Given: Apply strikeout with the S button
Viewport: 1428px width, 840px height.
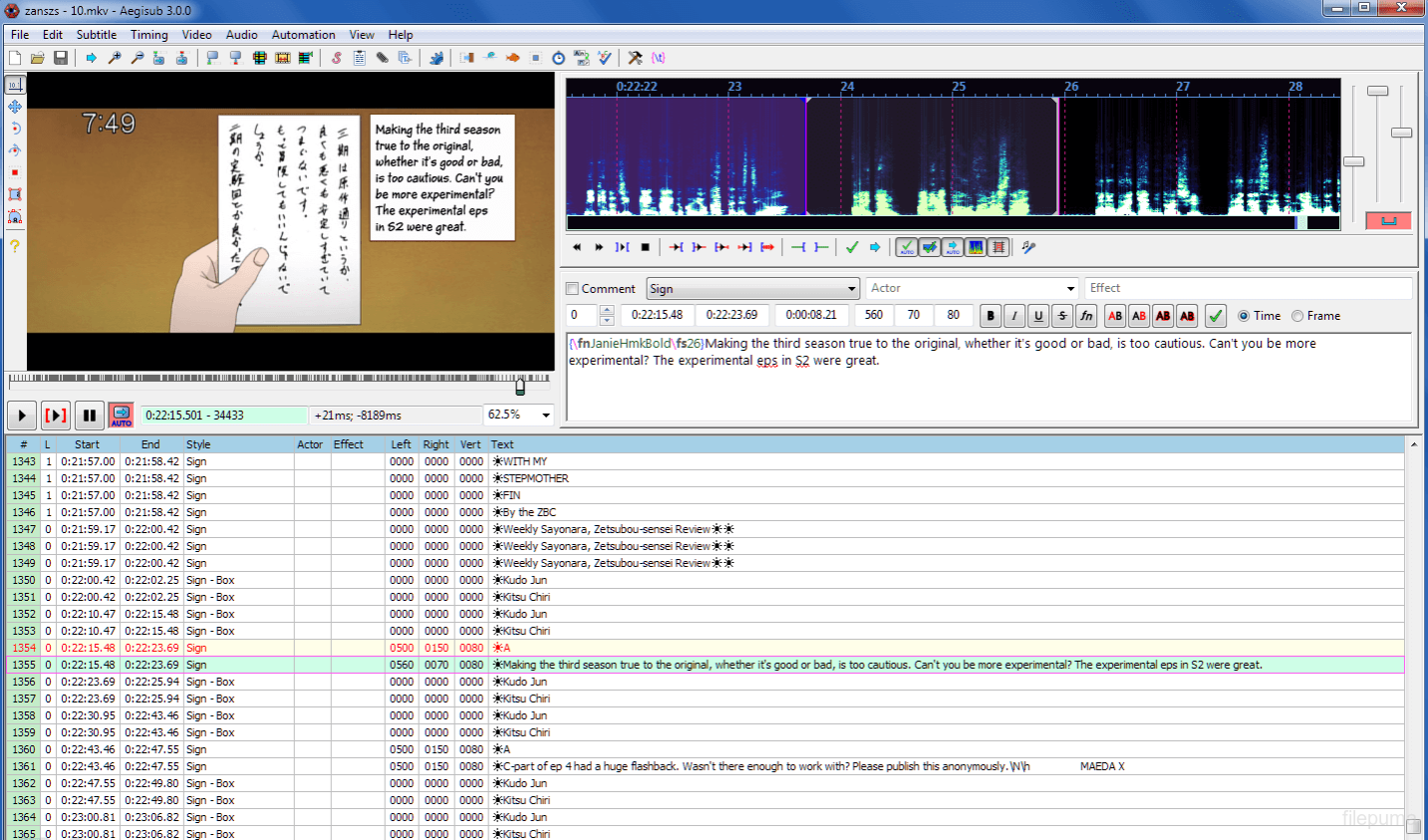Looking at the screenshot, I should 1062,316.
